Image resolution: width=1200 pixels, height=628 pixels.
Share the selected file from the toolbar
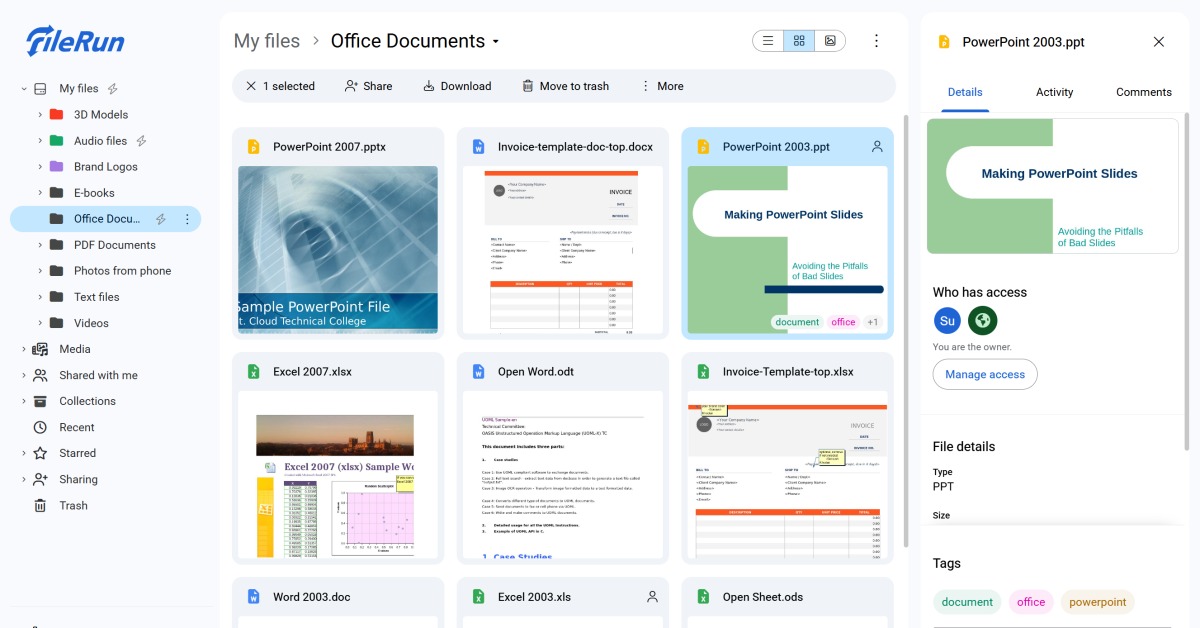click(x=368, y=86)
